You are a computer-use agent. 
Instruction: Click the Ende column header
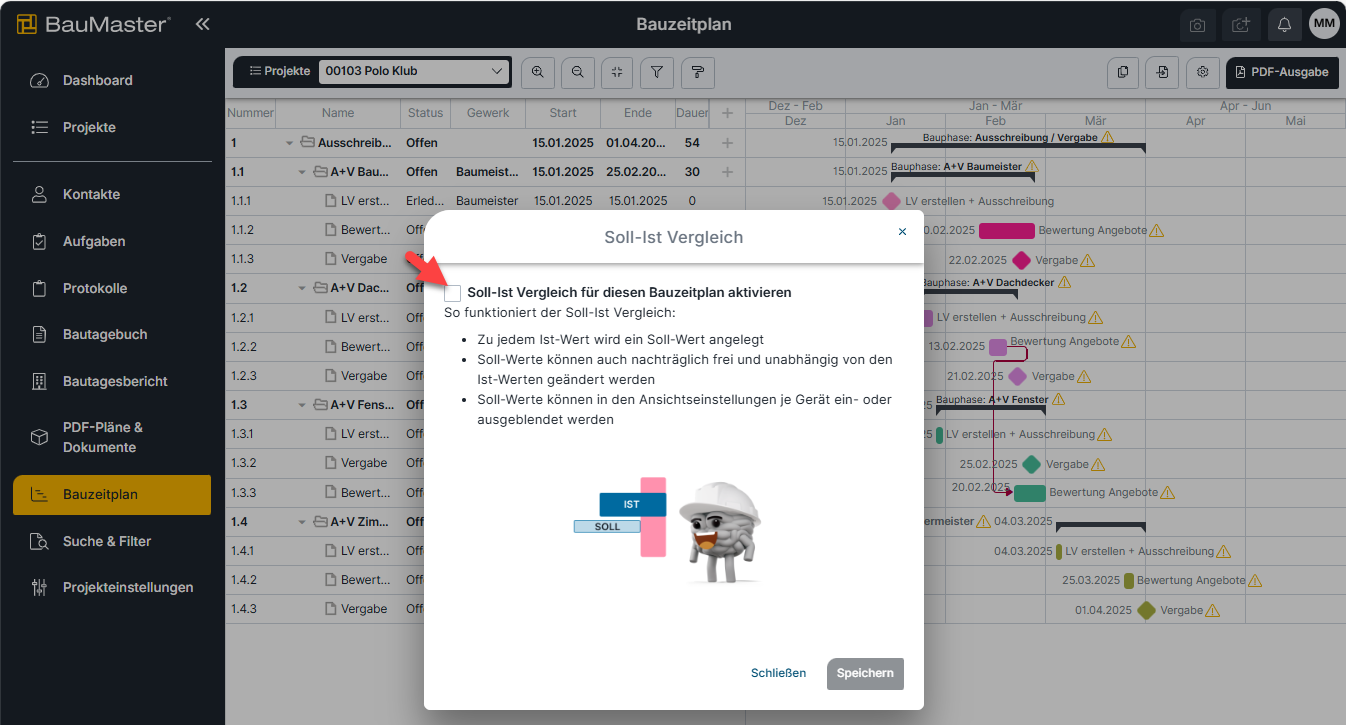[638, 113]
